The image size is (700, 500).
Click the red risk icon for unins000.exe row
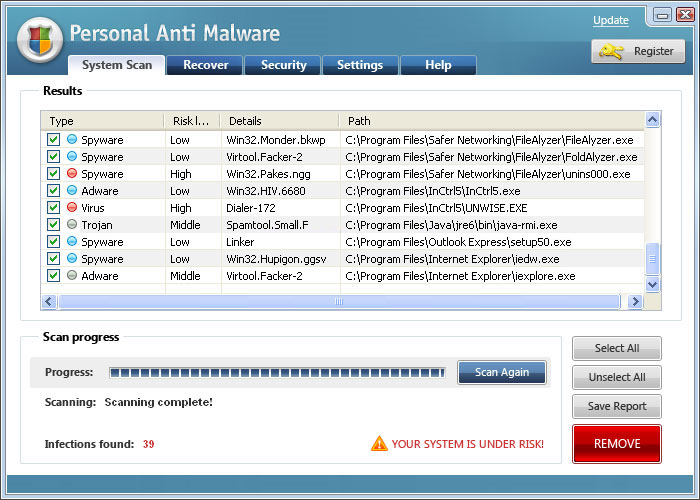click(x=72, y=173)
